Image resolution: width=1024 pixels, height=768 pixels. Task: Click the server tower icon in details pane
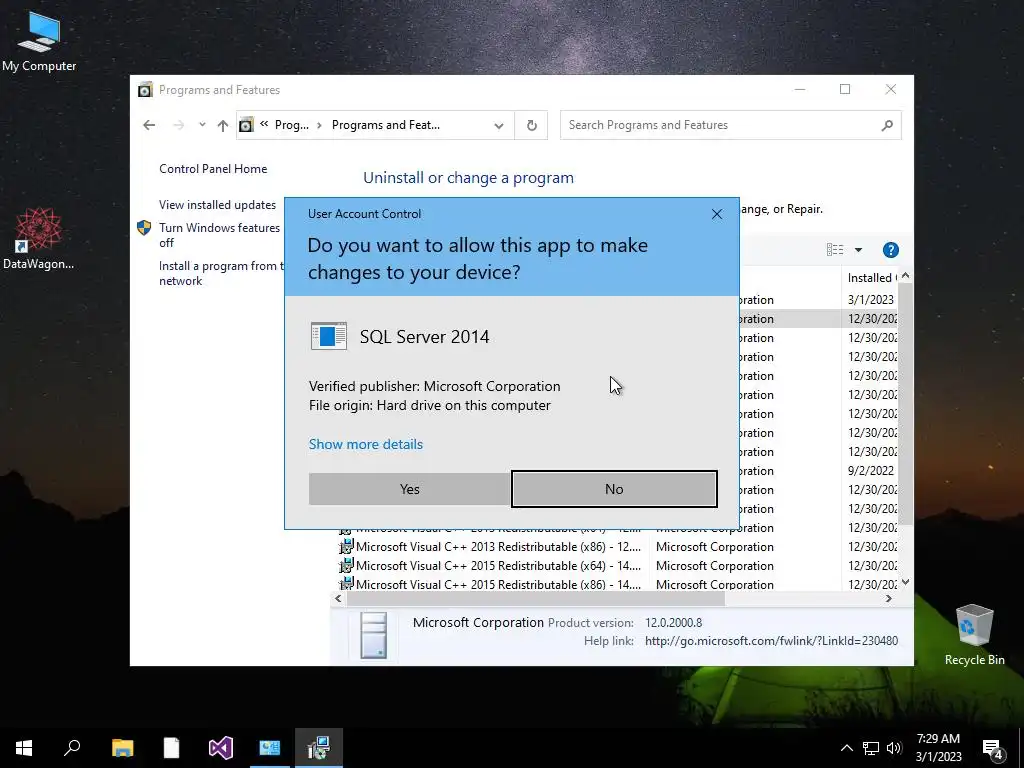374,635
